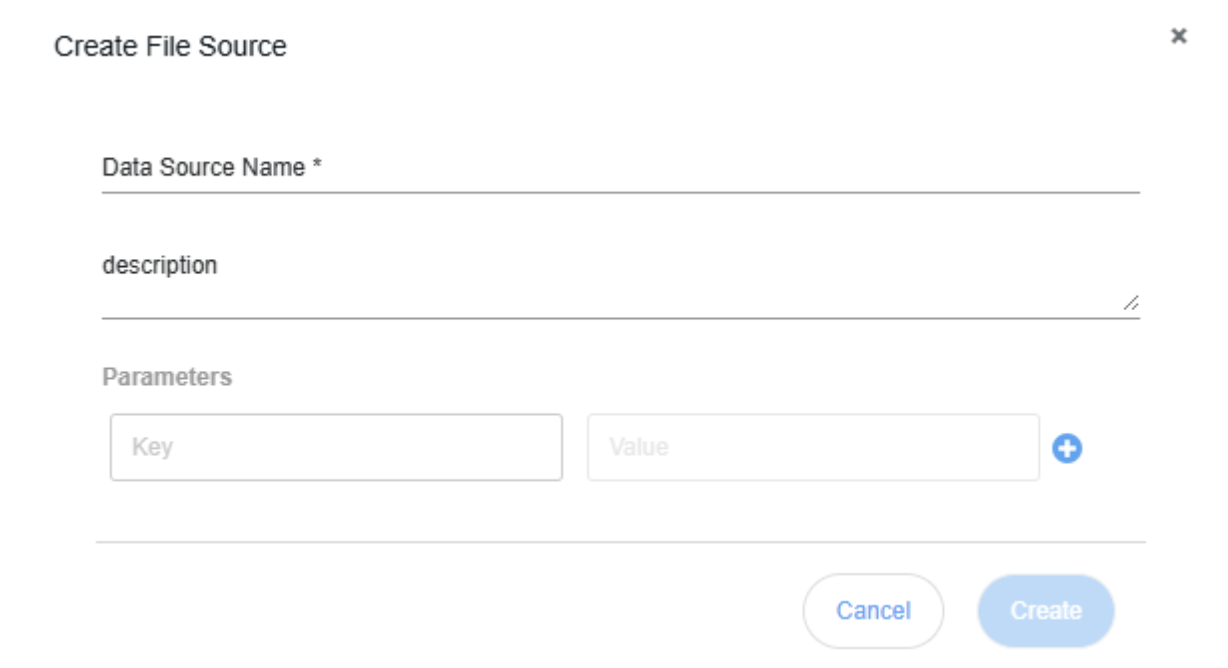Click the horizontal divider above the buttons
1228x668 pixels.
(620, 542)
